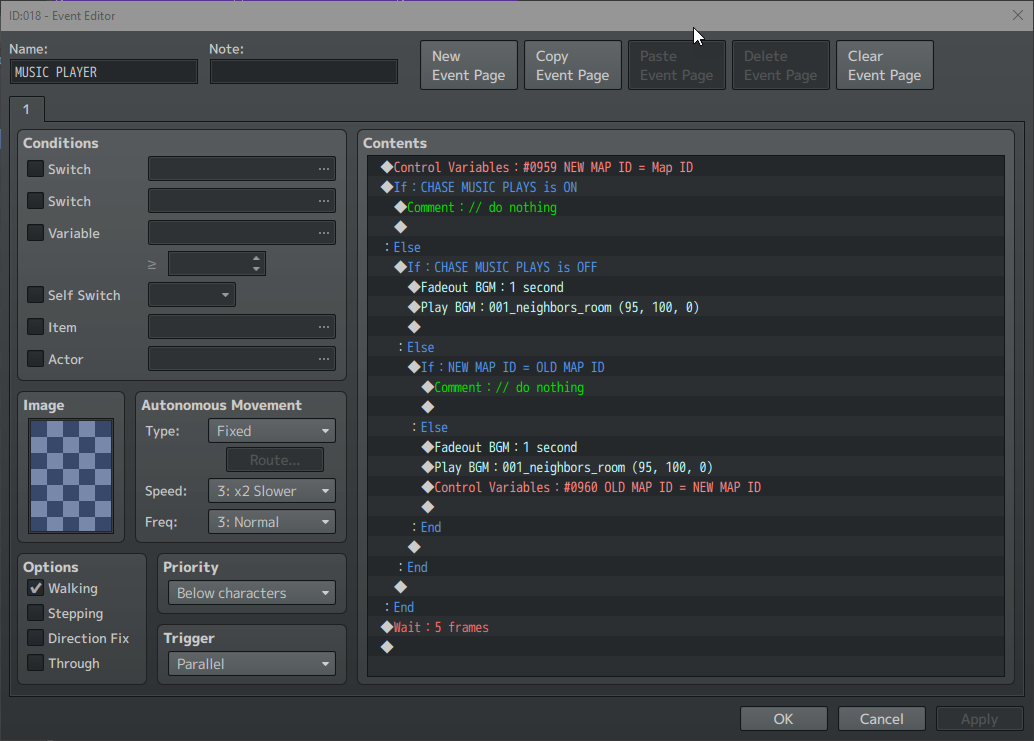The height and width of the screenshot is (741, 1034).
Task: Open the Priority dropdown showing Below characters
Action: (x=252, y=593)
